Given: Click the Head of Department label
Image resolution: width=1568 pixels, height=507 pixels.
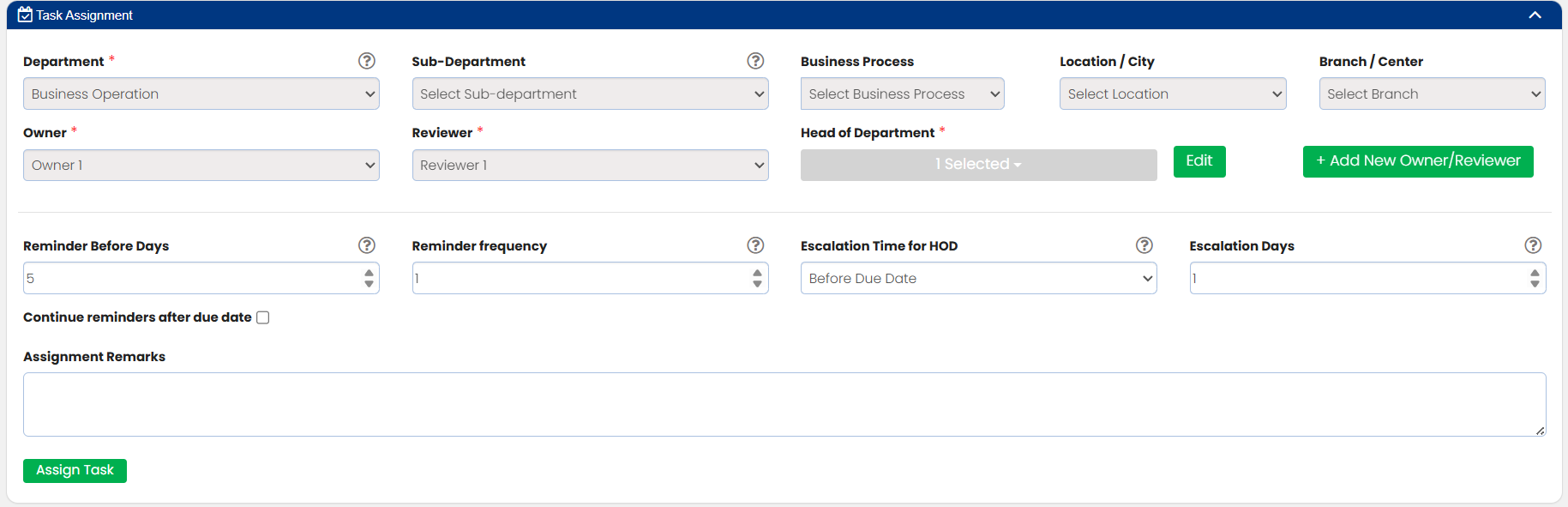Looking at the screenshot, I should click(868, 133).
